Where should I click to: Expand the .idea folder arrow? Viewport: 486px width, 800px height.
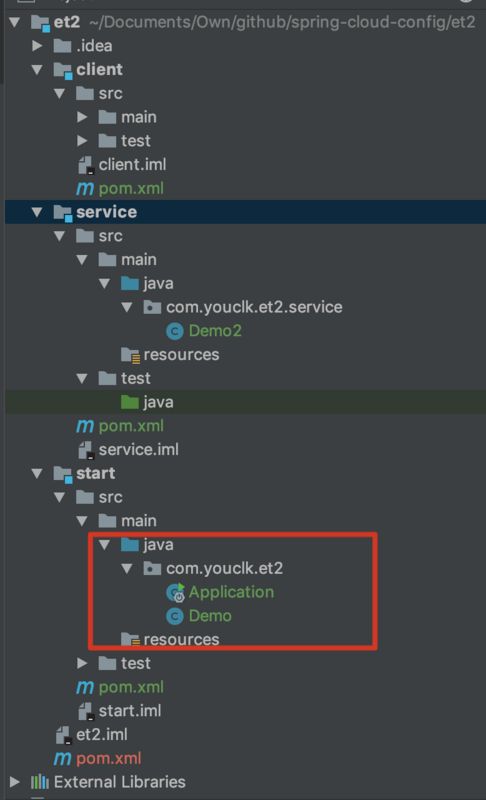37,46
